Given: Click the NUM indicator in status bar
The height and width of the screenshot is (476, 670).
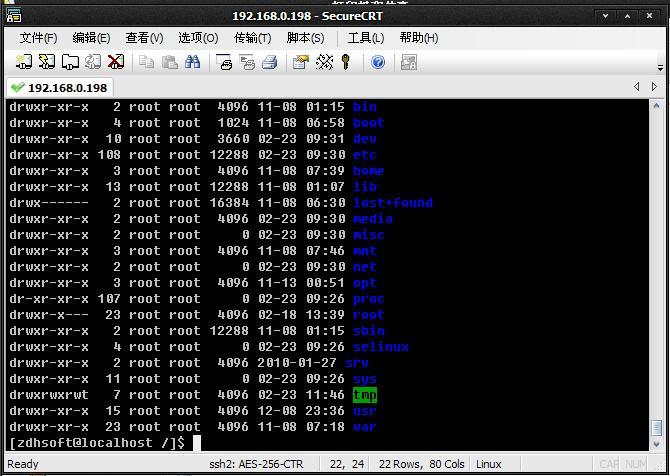Looking at the screenshot, I should pos(635,464).
